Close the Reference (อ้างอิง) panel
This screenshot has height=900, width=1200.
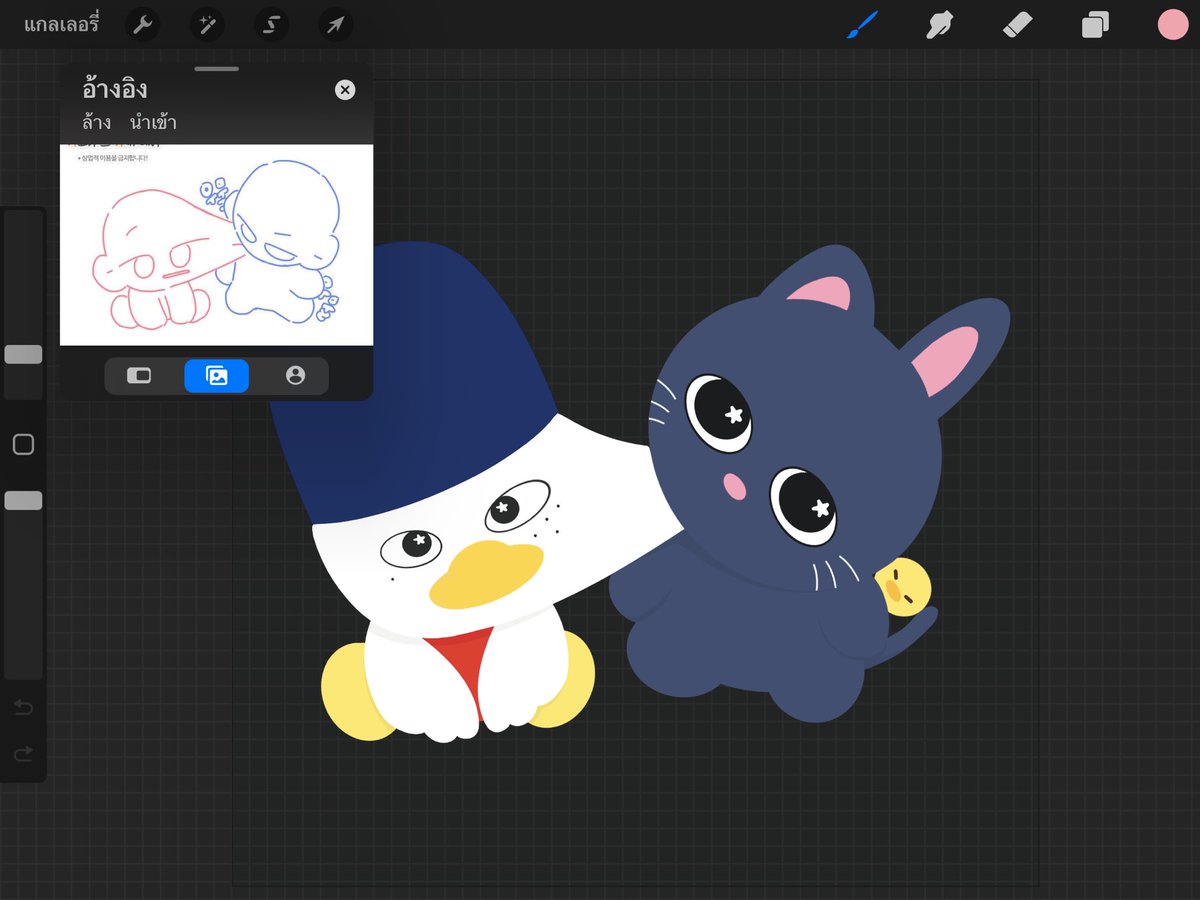tap(345, 90)
